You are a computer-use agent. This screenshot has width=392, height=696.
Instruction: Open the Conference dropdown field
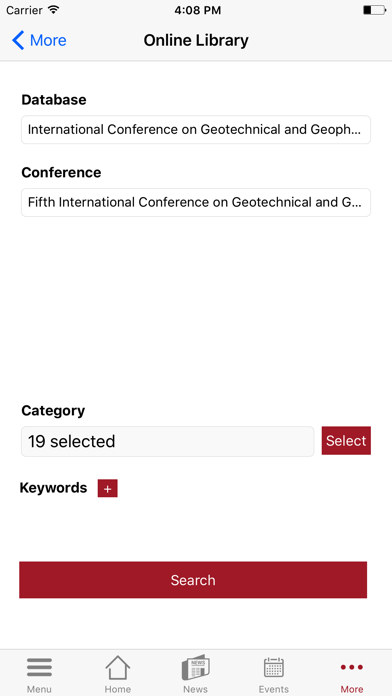tap(196, 202)
